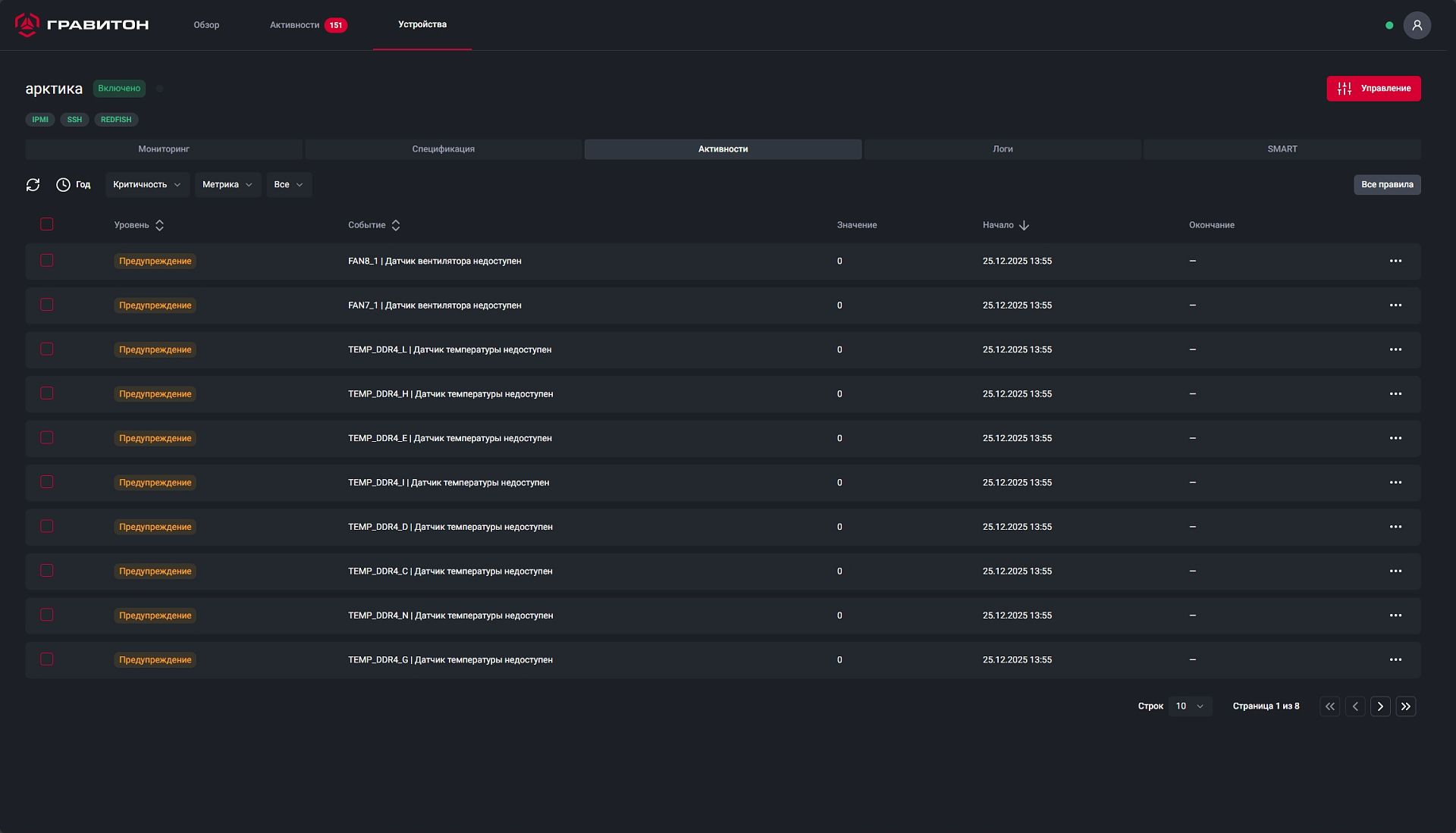Click the Гравитон logo
This screenshot has height=833, width=1456.
82,25
